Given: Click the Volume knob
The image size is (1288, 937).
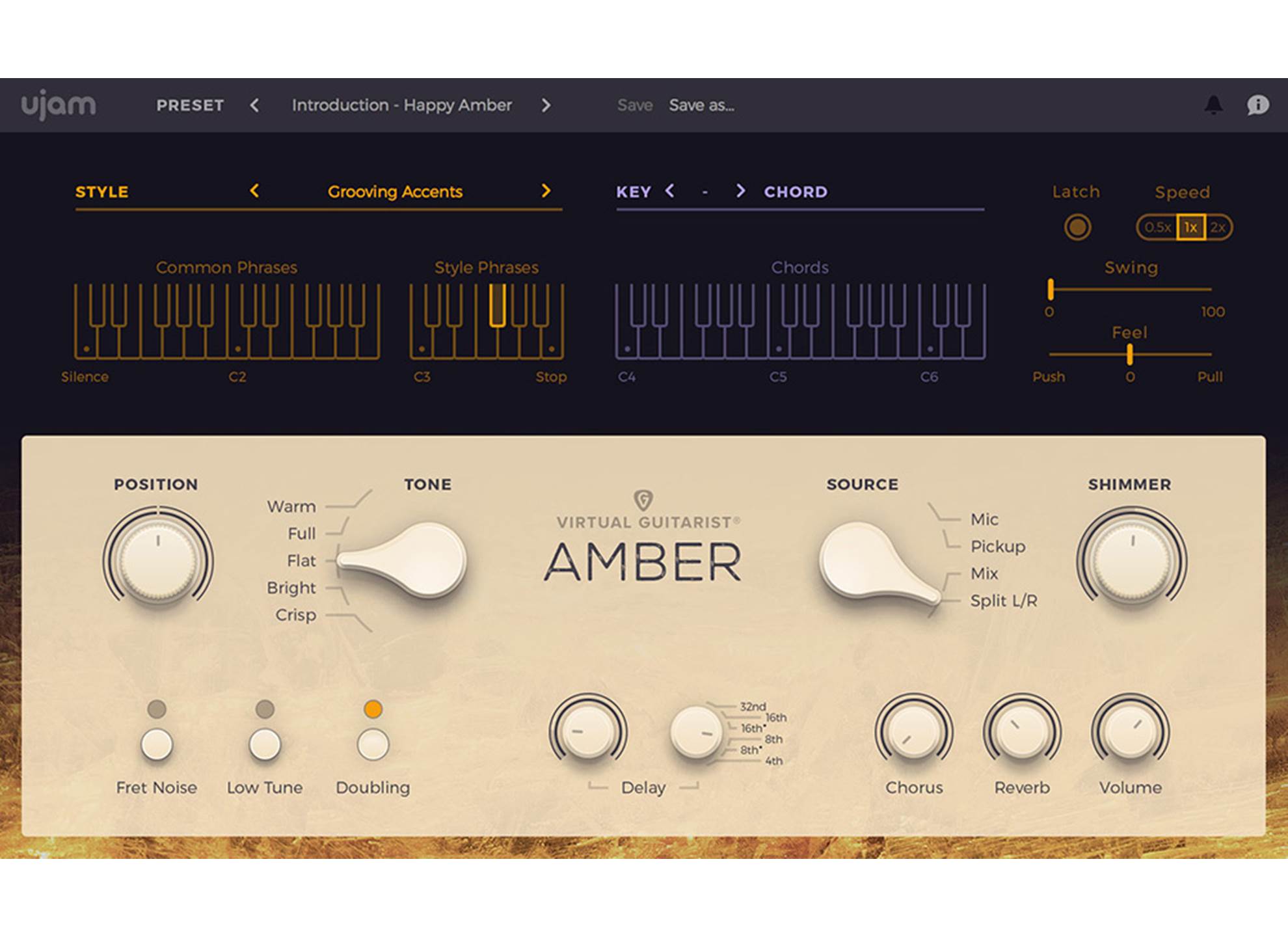Looking at the screenshot, I should tap(1131, 731).
